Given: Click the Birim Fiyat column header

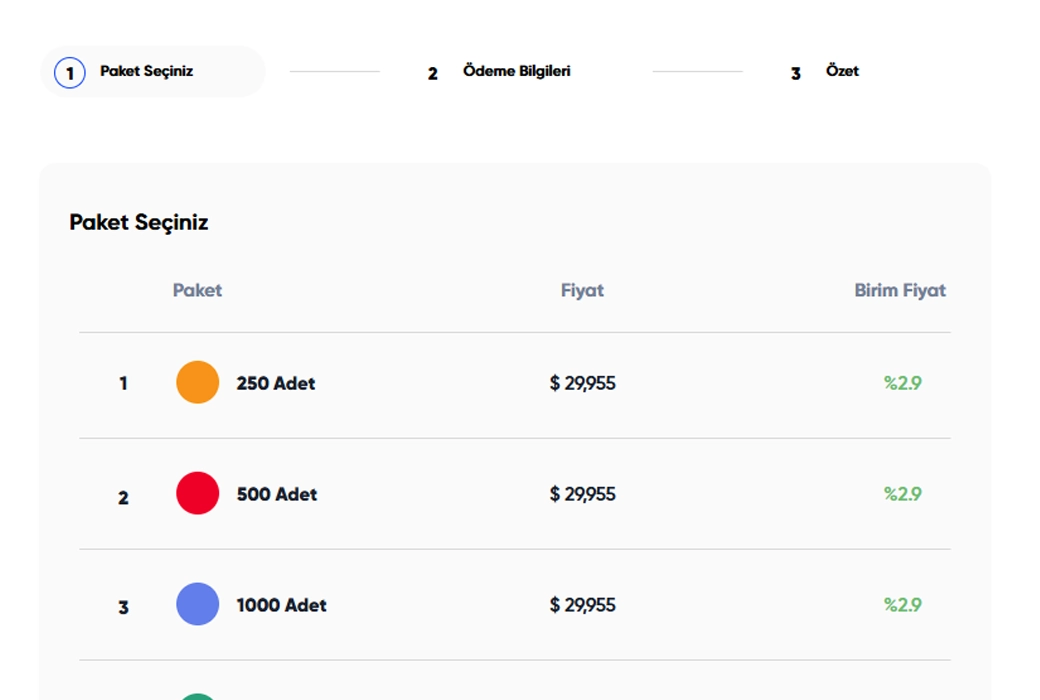Looking at the screenshot, I should coord(899,290).
